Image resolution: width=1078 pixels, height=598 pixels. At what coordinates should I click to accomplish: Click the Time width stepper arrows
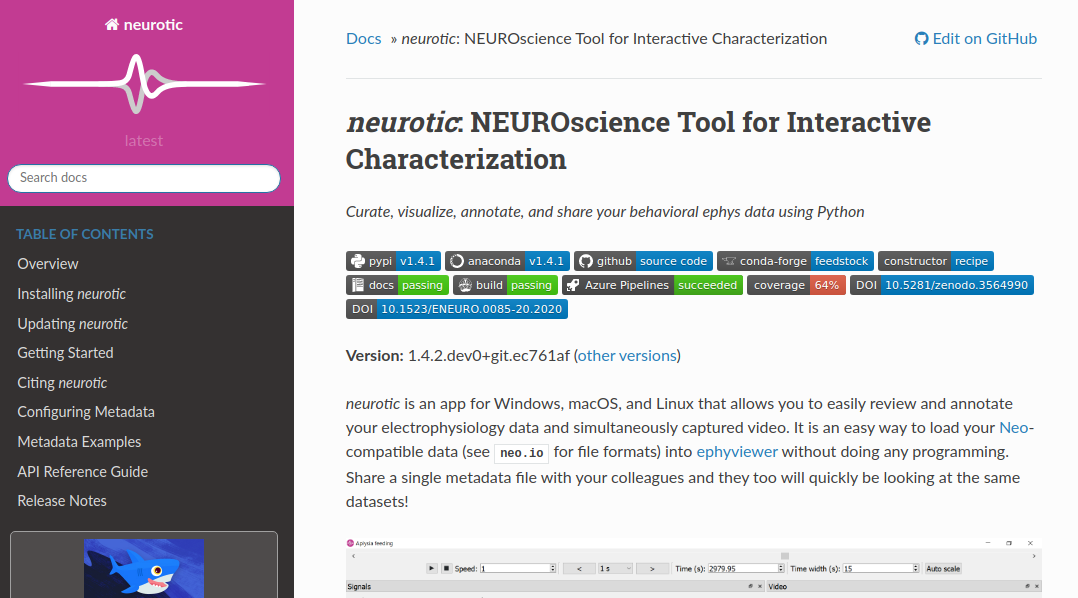pos(915,568)
